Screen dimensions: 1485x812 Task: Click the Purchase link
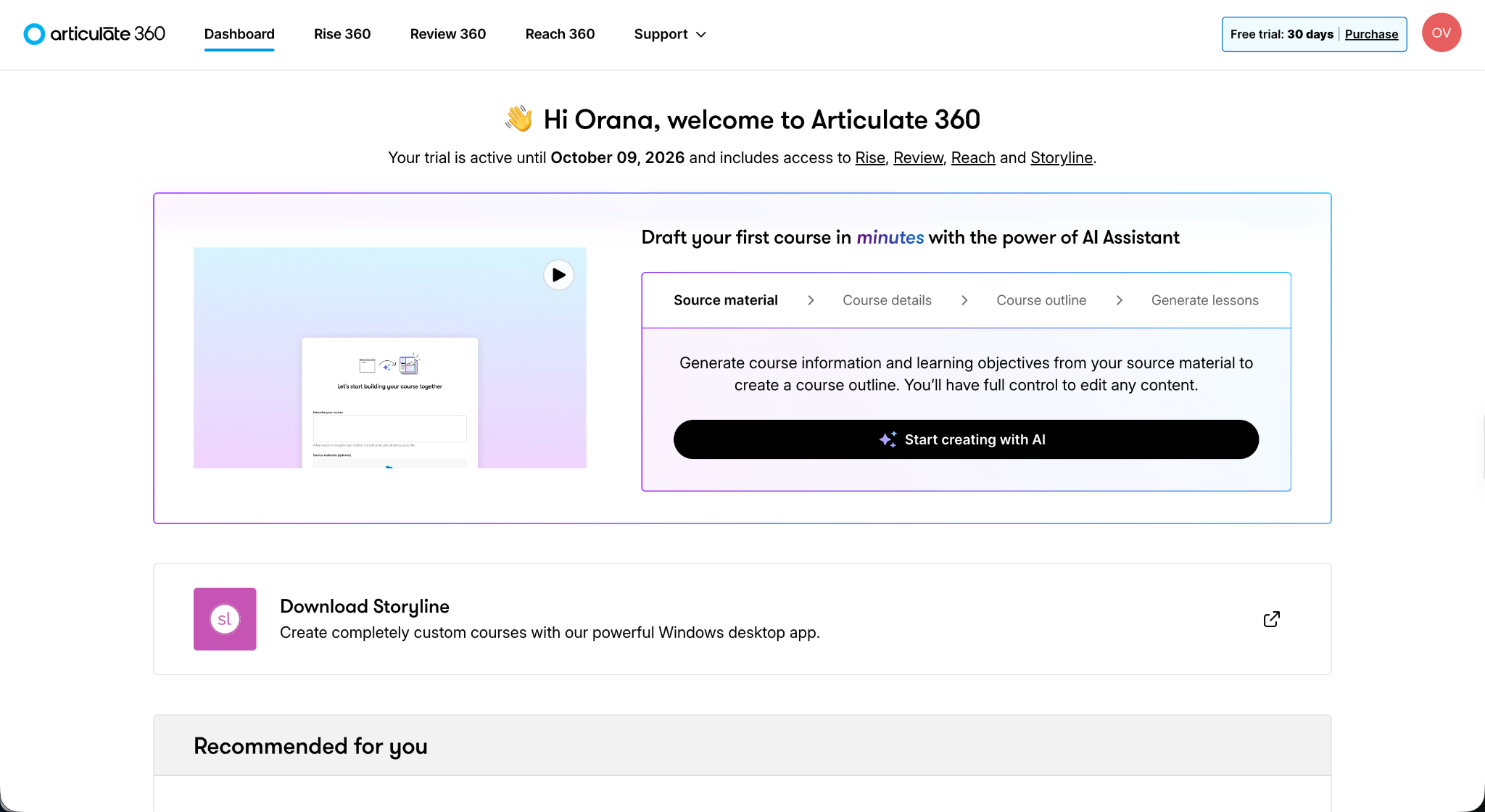pyautogui.click(x=1371, y=34)
